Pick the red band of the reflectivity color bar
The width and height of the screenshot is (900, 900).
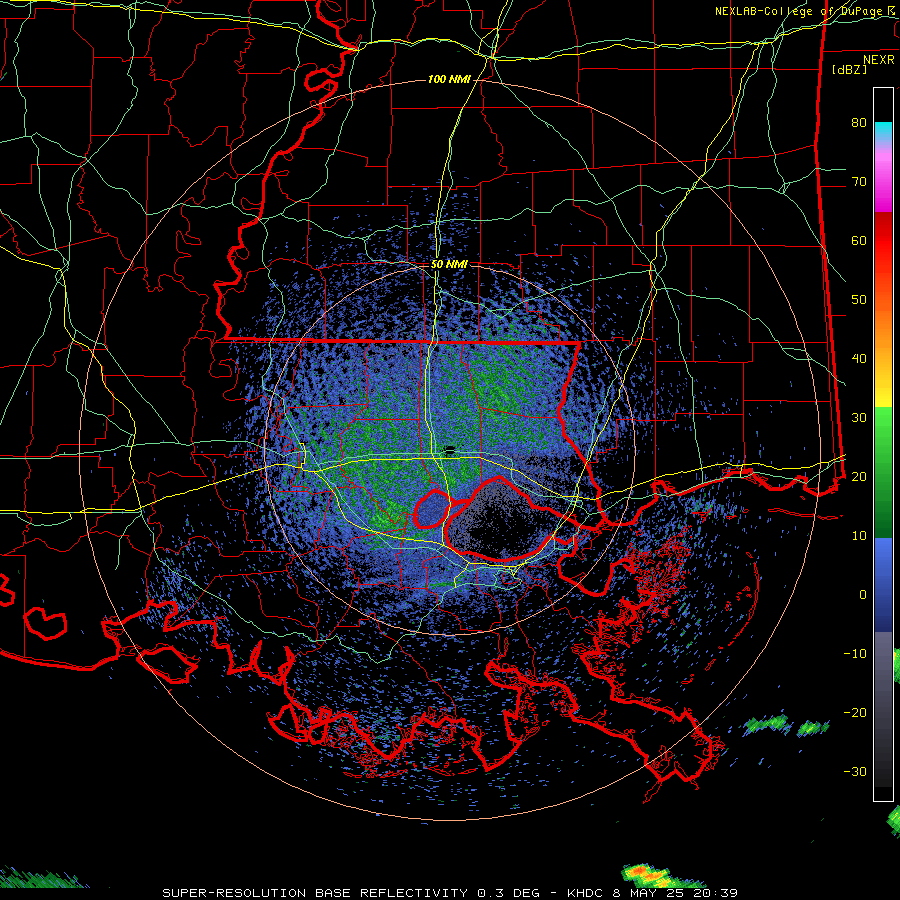pyautogui.click(x=883, y=241)
